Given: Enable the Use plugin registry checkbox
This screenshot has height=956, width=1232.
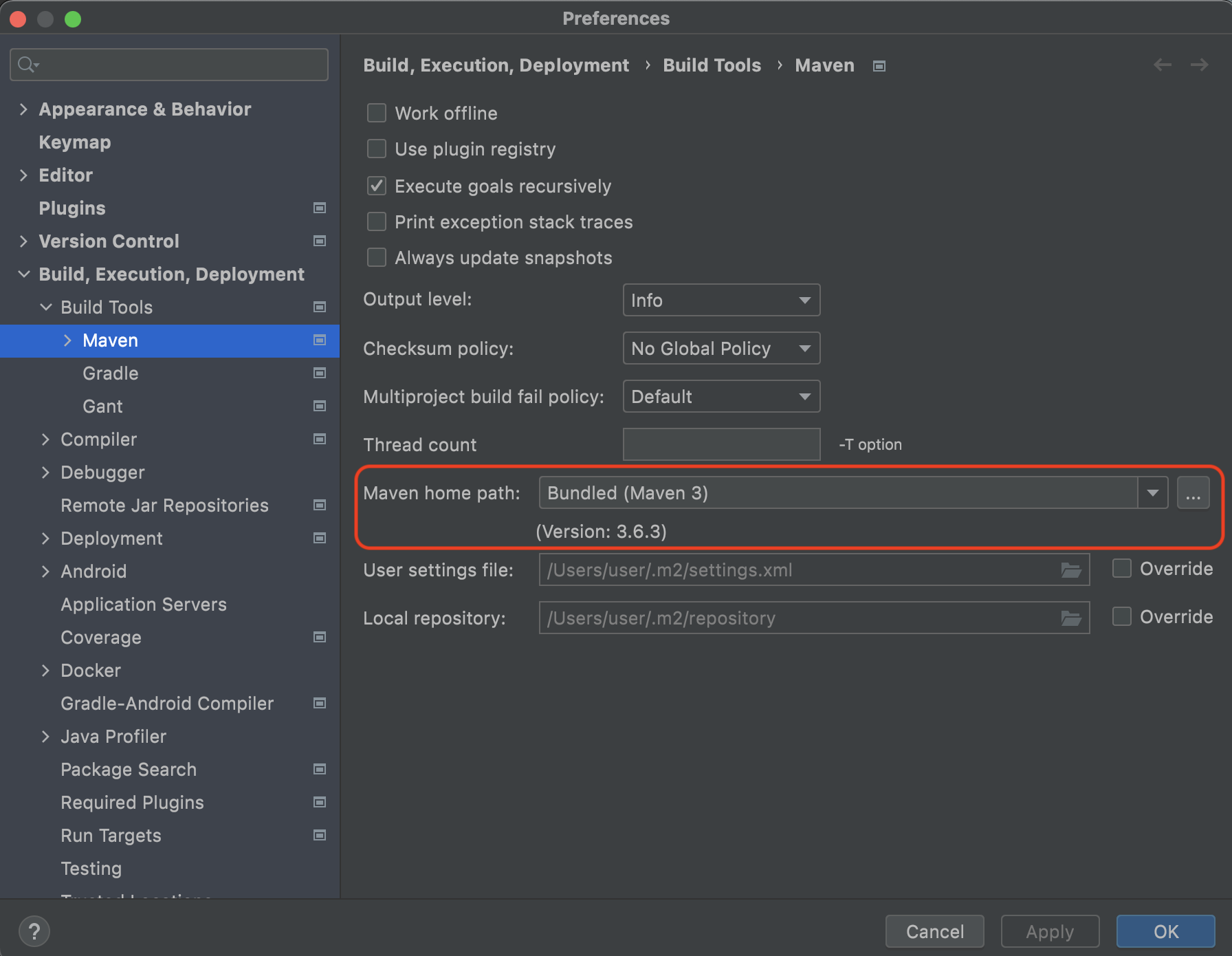Looking at the screenshot, I should (x=377, y=149).
